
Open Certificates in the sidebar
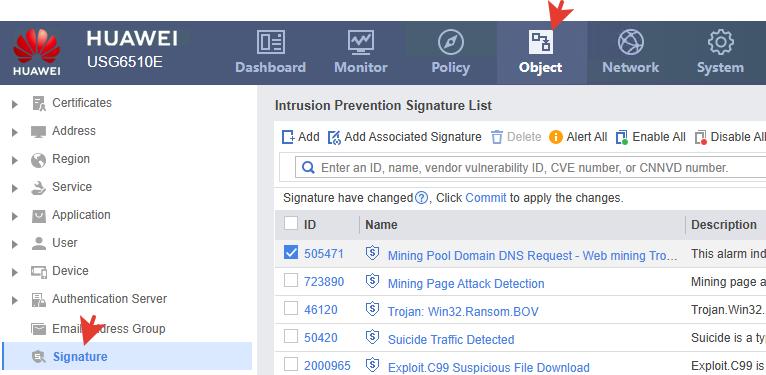82,103
